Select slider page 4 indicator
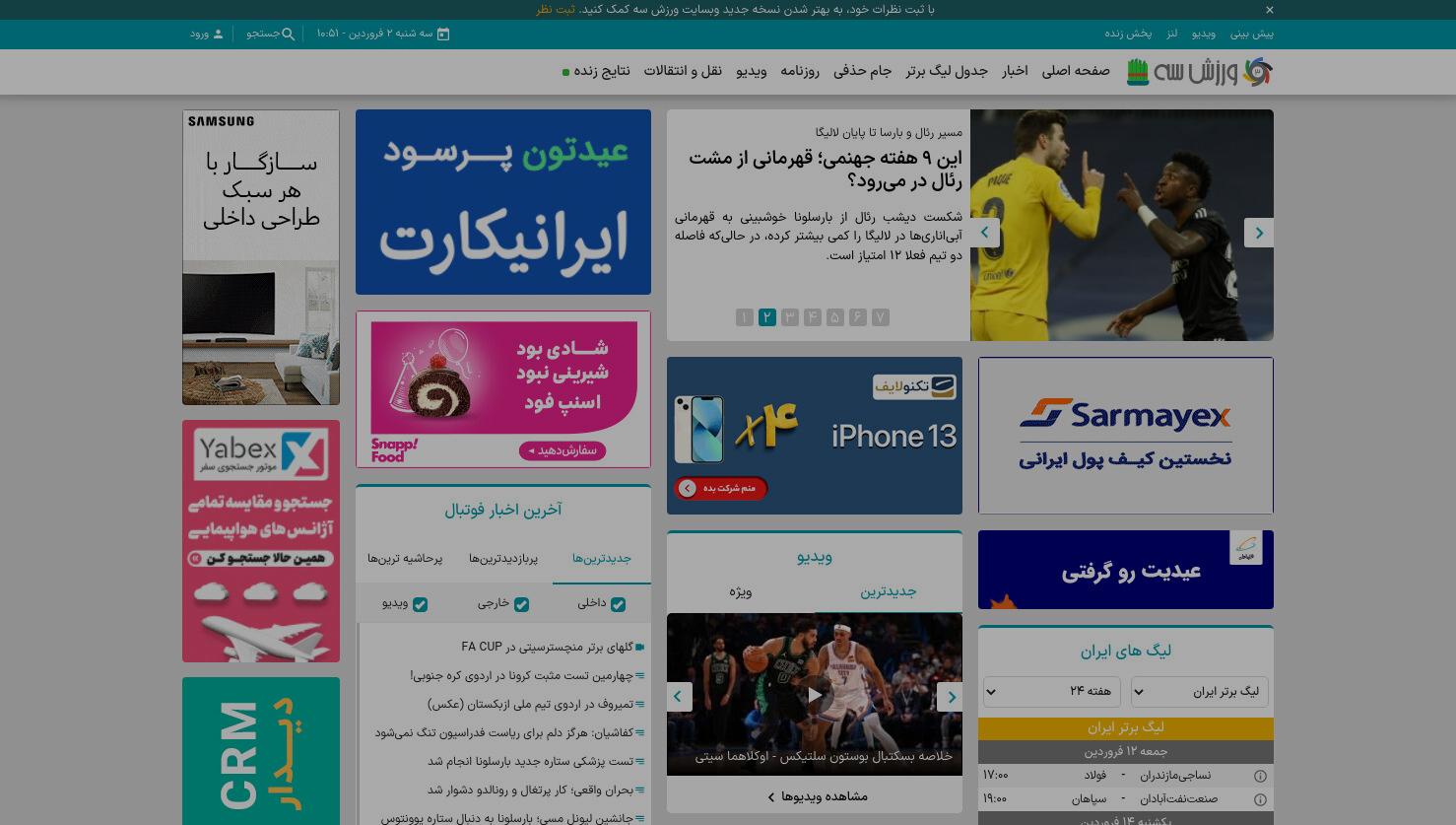The width and height of the screenshot is (1456, 825). pos(812,317)
